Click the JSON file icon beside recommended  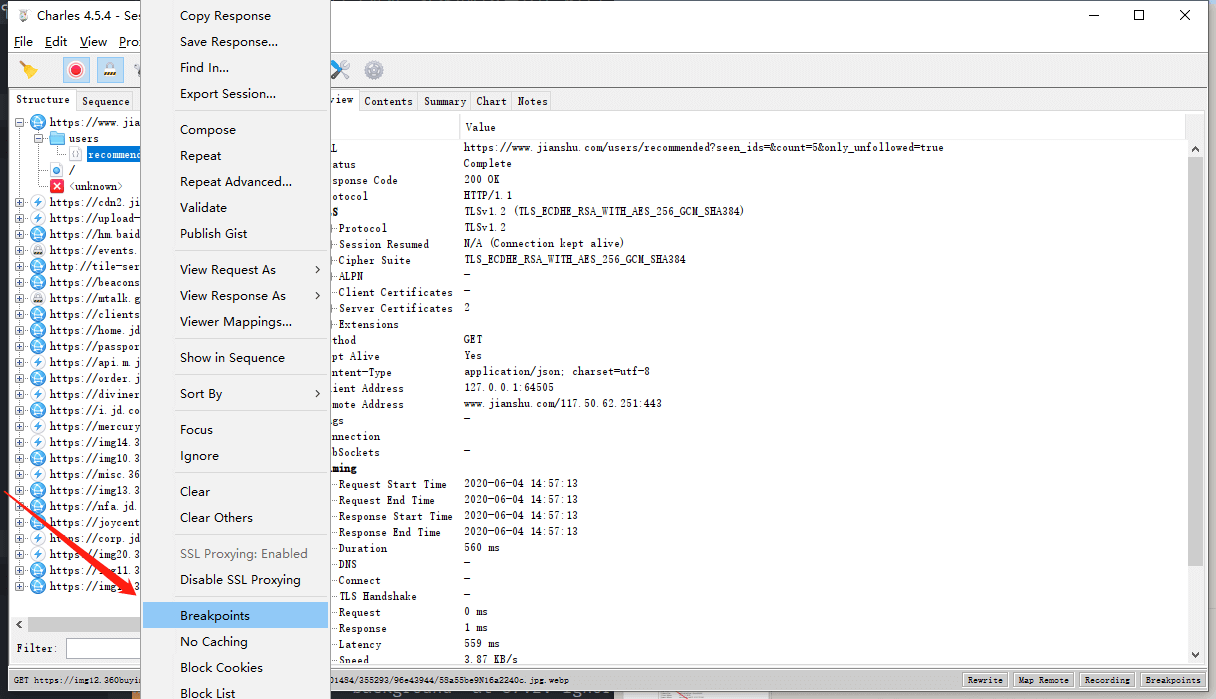tap(76, 154)
